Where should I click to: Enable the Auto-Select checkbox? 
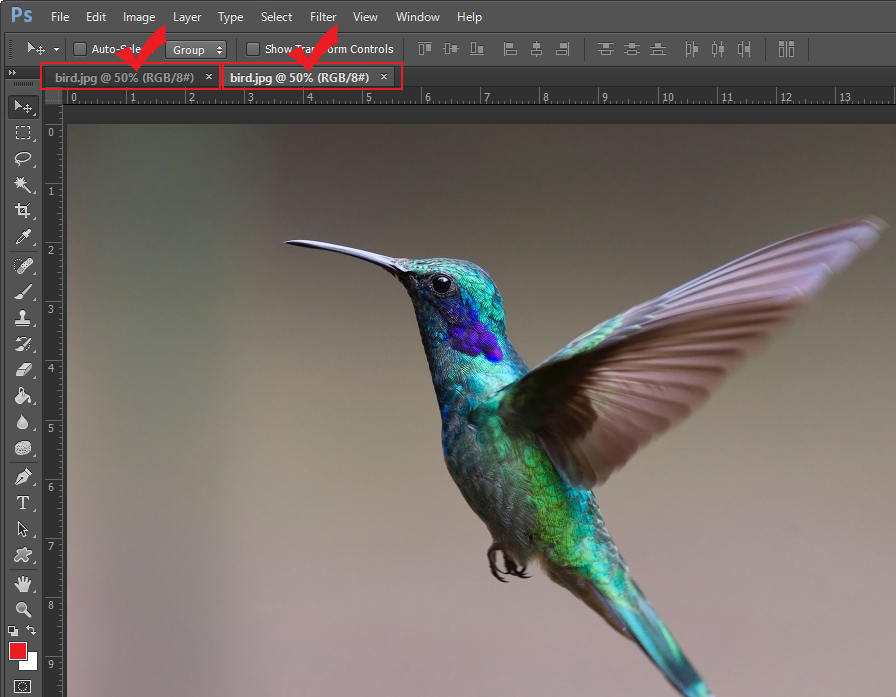(x=80, y=49)
